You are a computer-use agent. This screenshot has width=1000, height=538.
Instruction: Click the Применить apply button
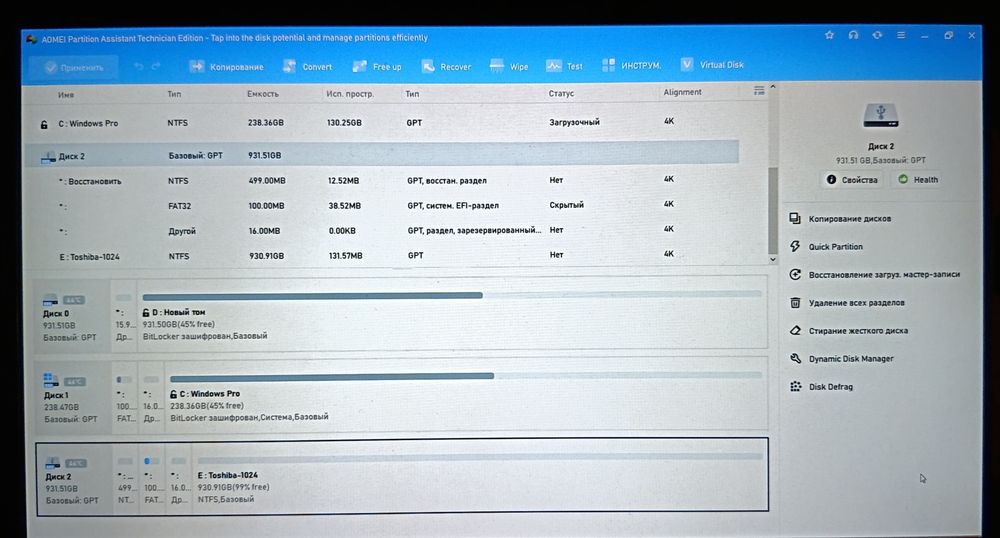click(x=73, y=67)
